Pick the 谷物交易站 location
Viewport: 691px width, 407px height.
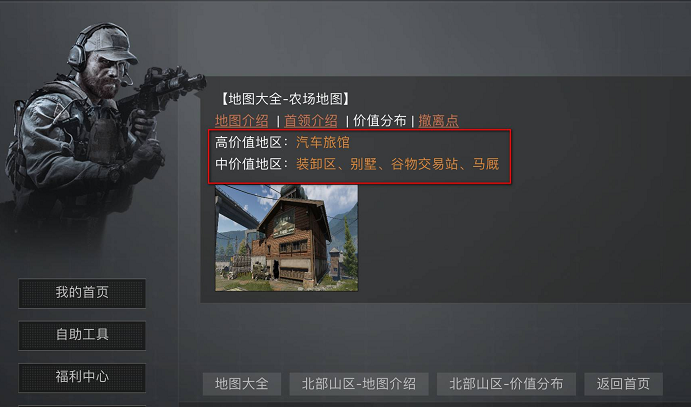(424, 164)
